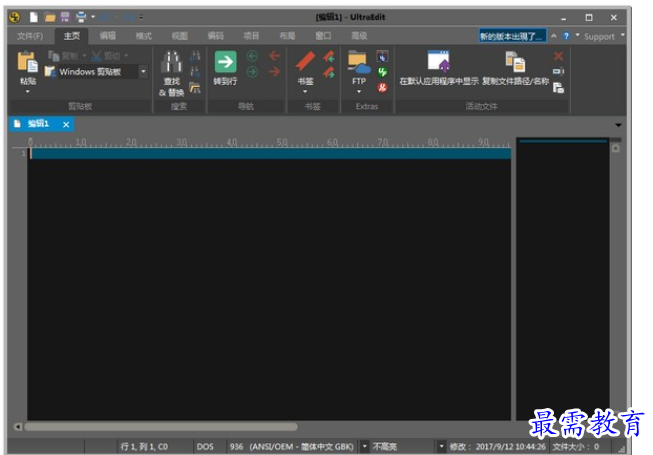Click line 1 in the editor area
This screenshot has width=653, height=455.
coord(271,154)
